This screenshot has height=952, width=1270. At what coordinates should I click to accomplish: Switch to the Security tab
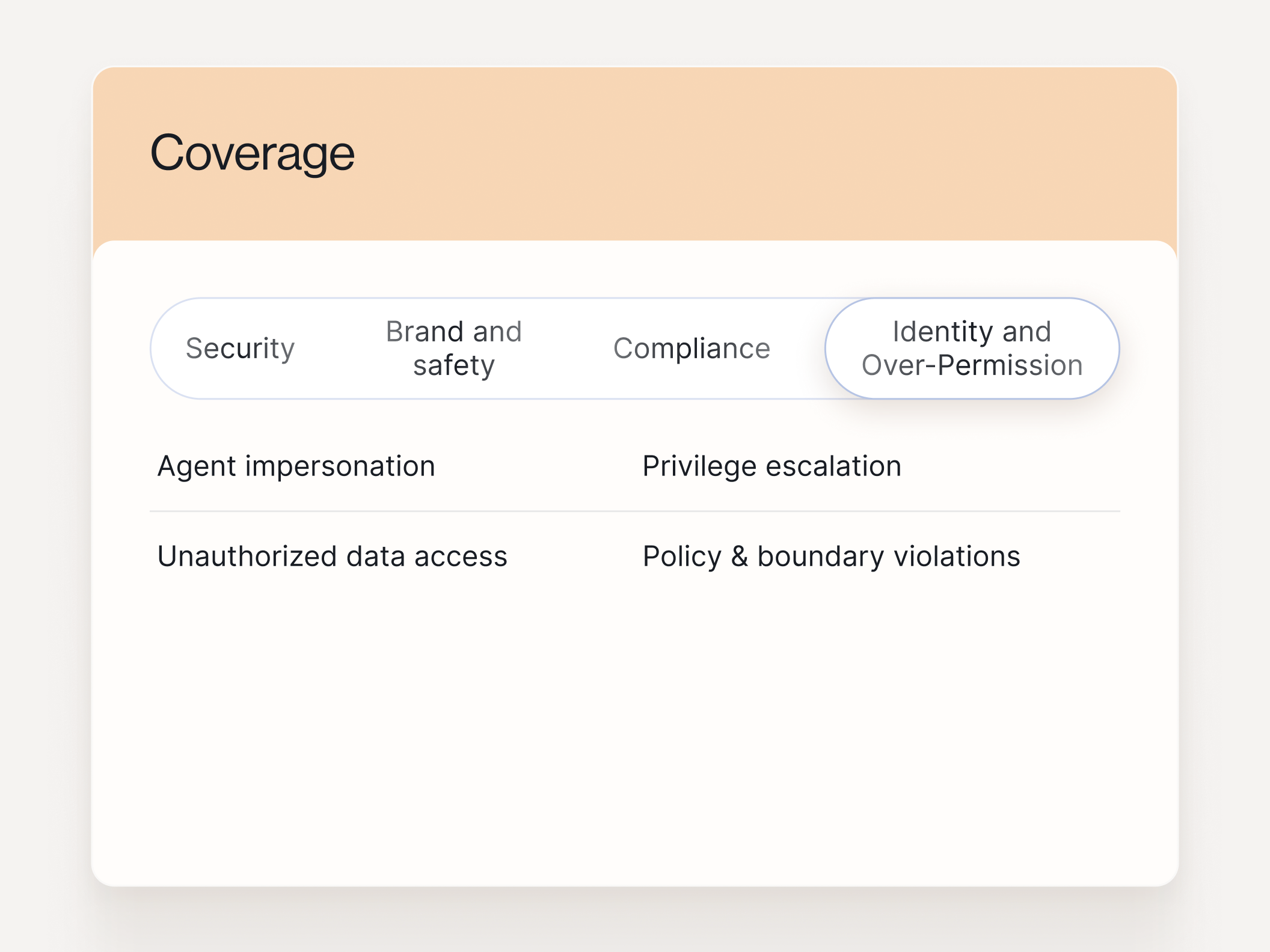240,349
